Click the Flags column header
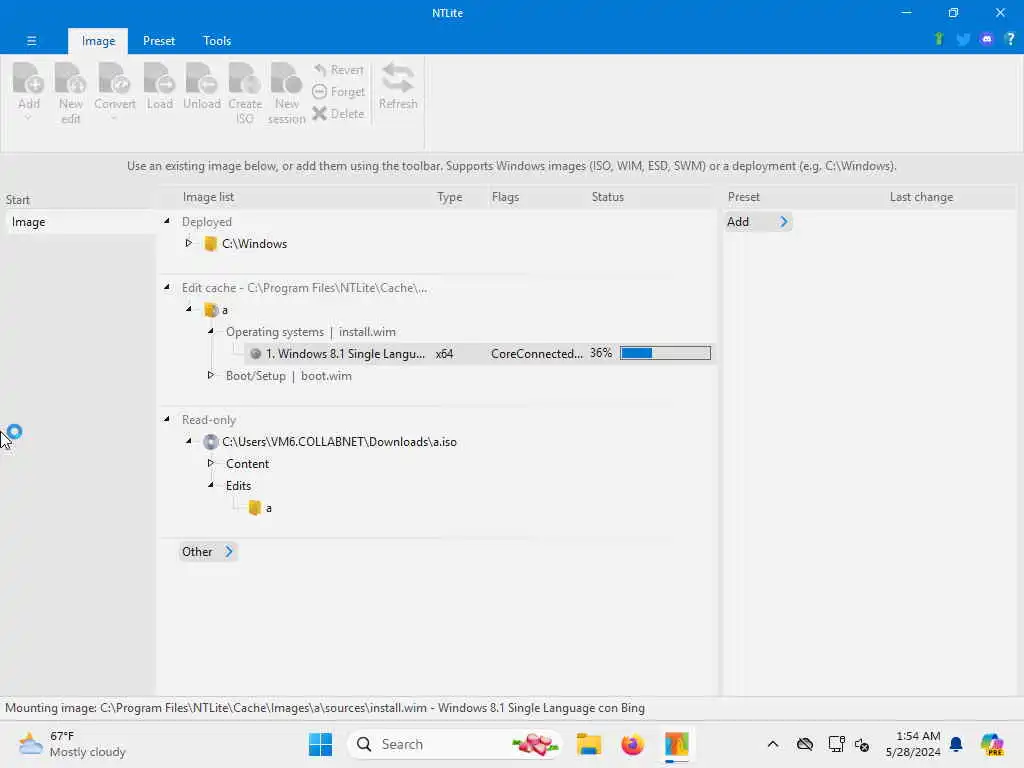1024x768 pixels. 505,197
